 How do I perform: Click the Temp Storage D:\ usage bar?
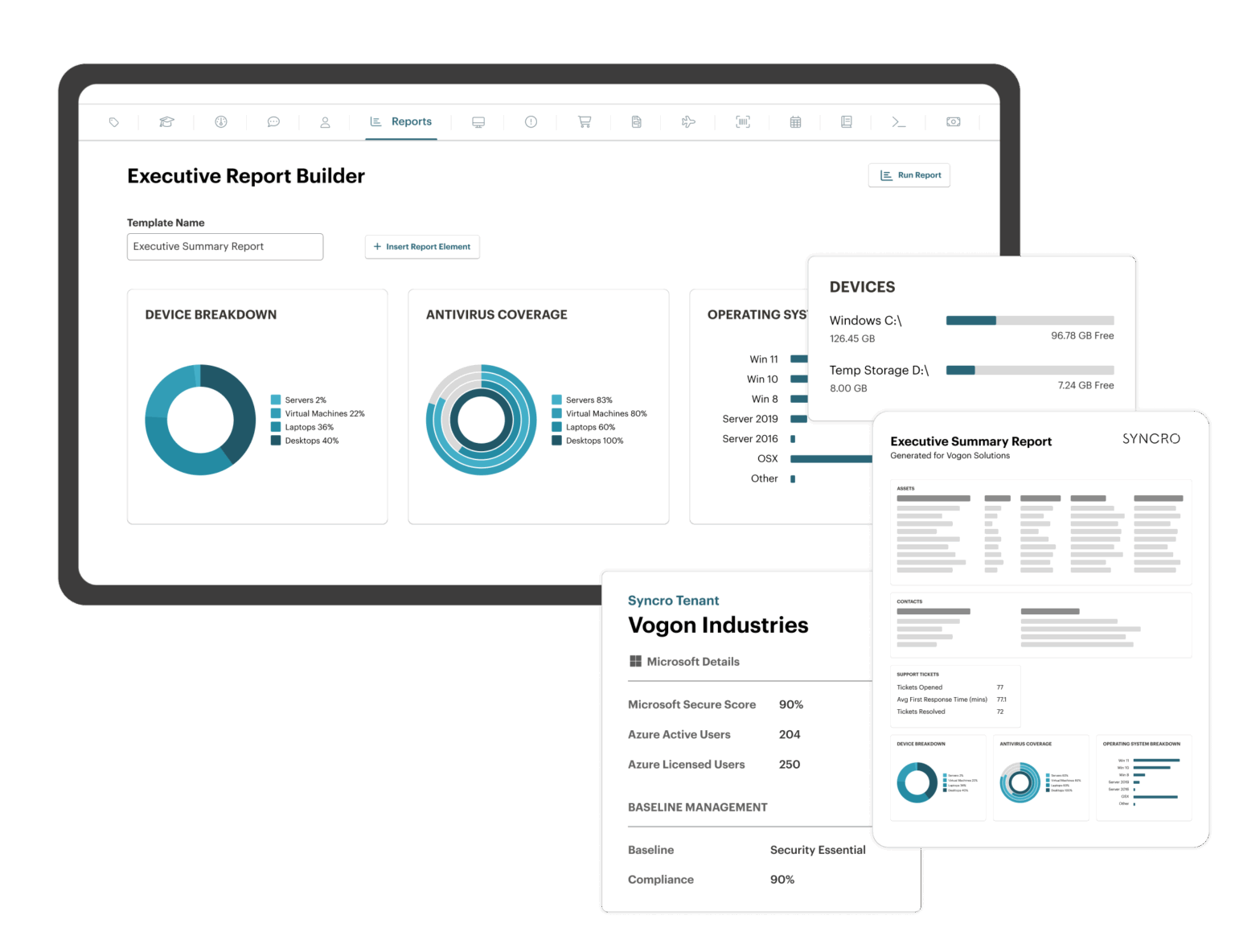pos(1030,370)
